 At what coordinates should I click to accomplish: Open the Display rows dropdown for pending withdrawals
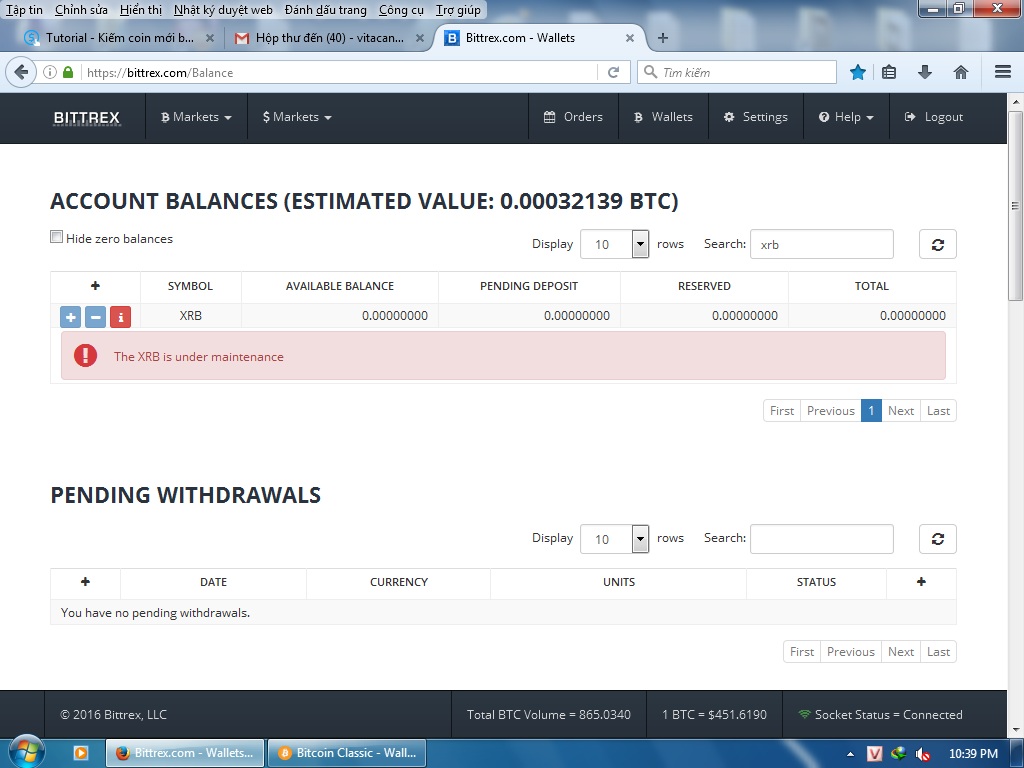[614, 539]
